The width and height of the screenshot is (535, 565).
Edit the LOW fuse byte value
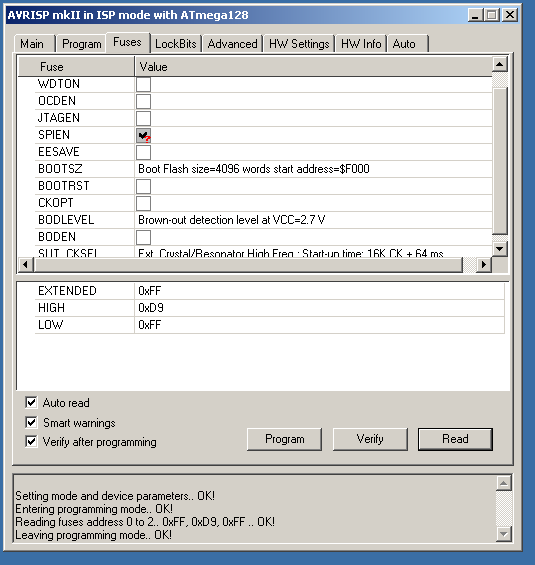[x=320, y=325]
